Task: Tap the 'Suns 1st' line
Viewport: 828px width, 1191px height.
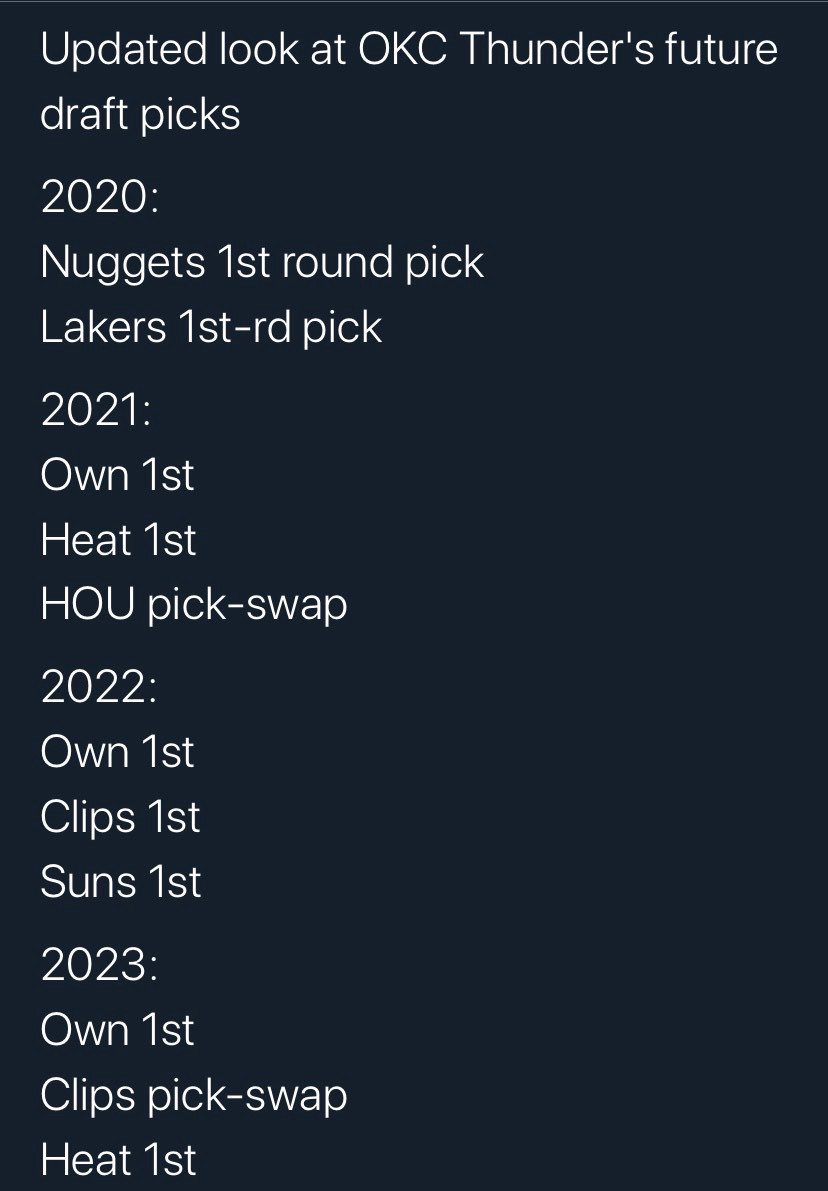Action: pos(121,882)
